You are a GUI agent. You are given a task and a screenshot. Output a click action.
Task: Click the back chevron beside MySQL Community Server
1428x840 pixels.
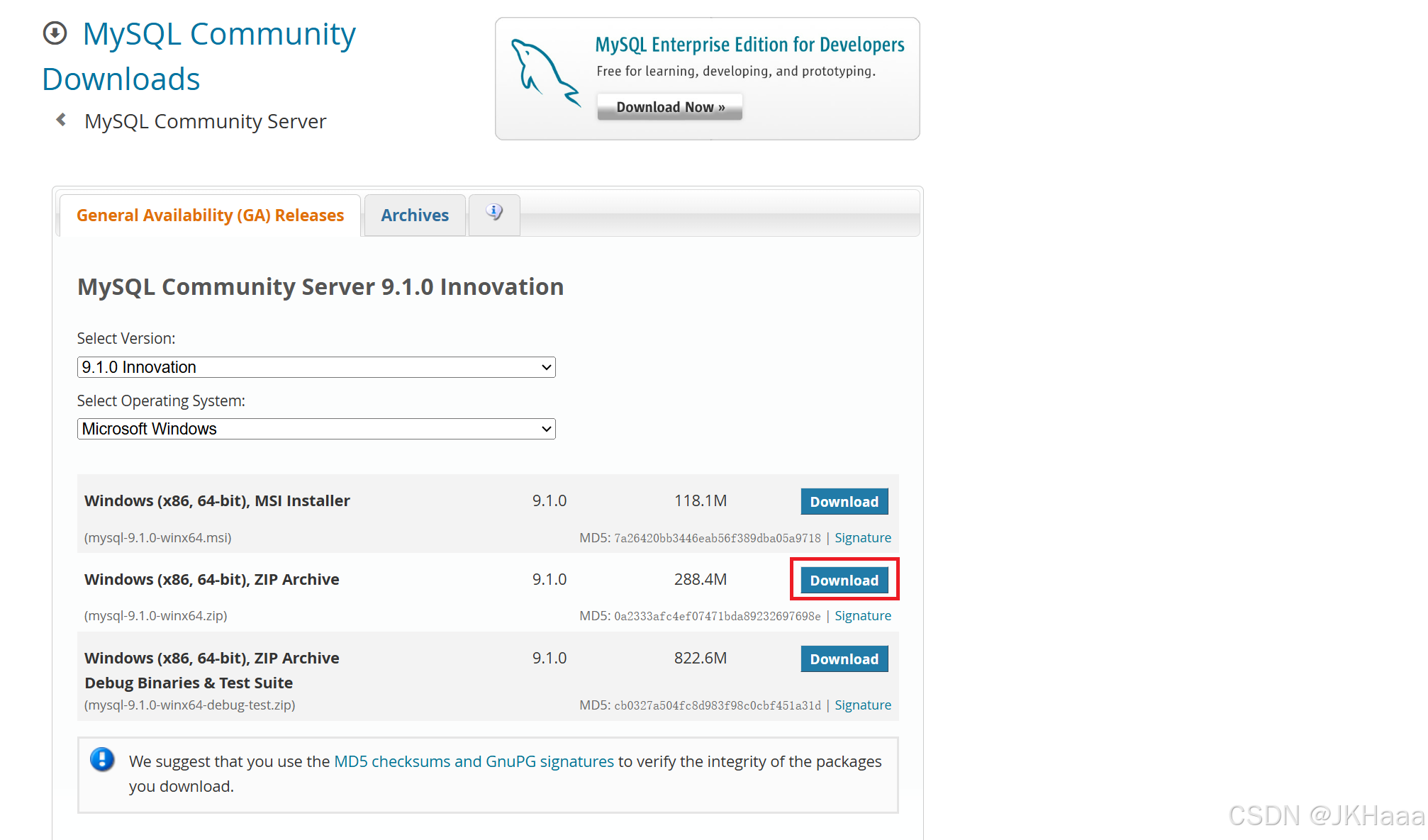pos(62,120)
